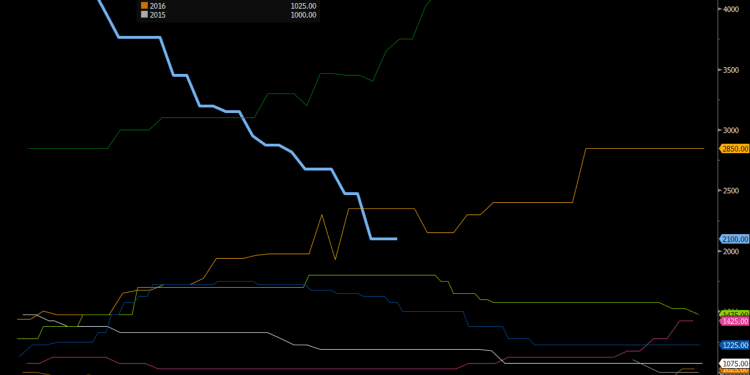Image resolution: width=750 pixels, height=375 pixels.
Task: Click the white 1075.00 price tag
Action: 734,364
